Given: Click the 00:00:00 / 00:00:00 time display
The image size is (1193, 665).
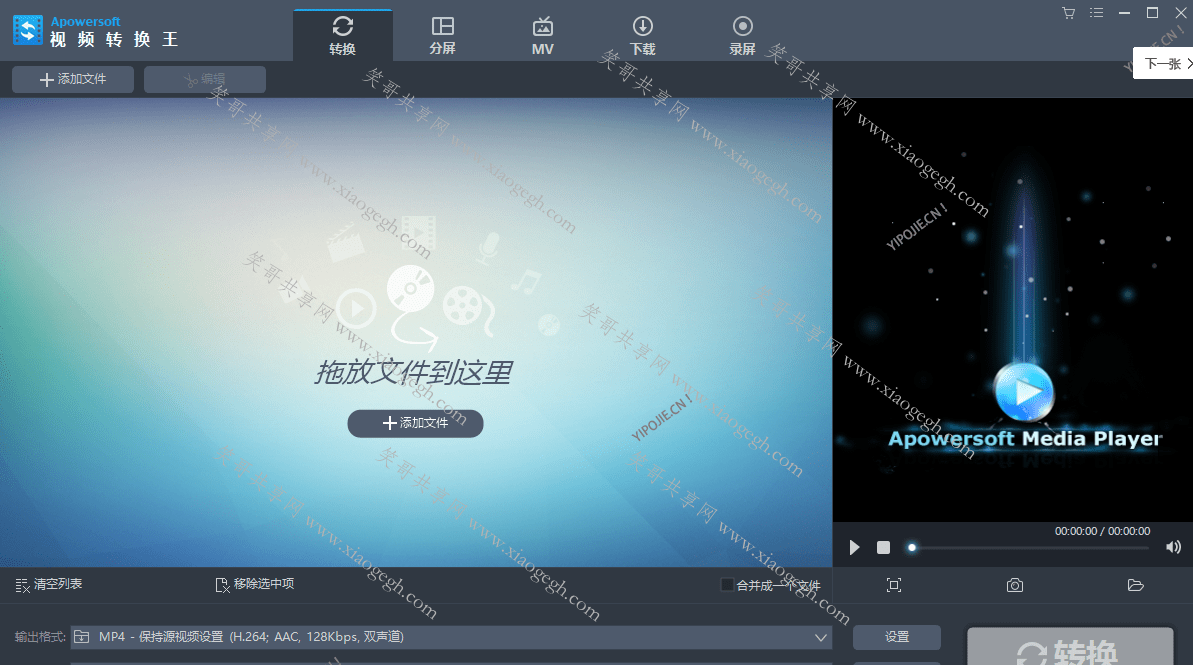Looking at the screenshot, I should click(1102, 531).
